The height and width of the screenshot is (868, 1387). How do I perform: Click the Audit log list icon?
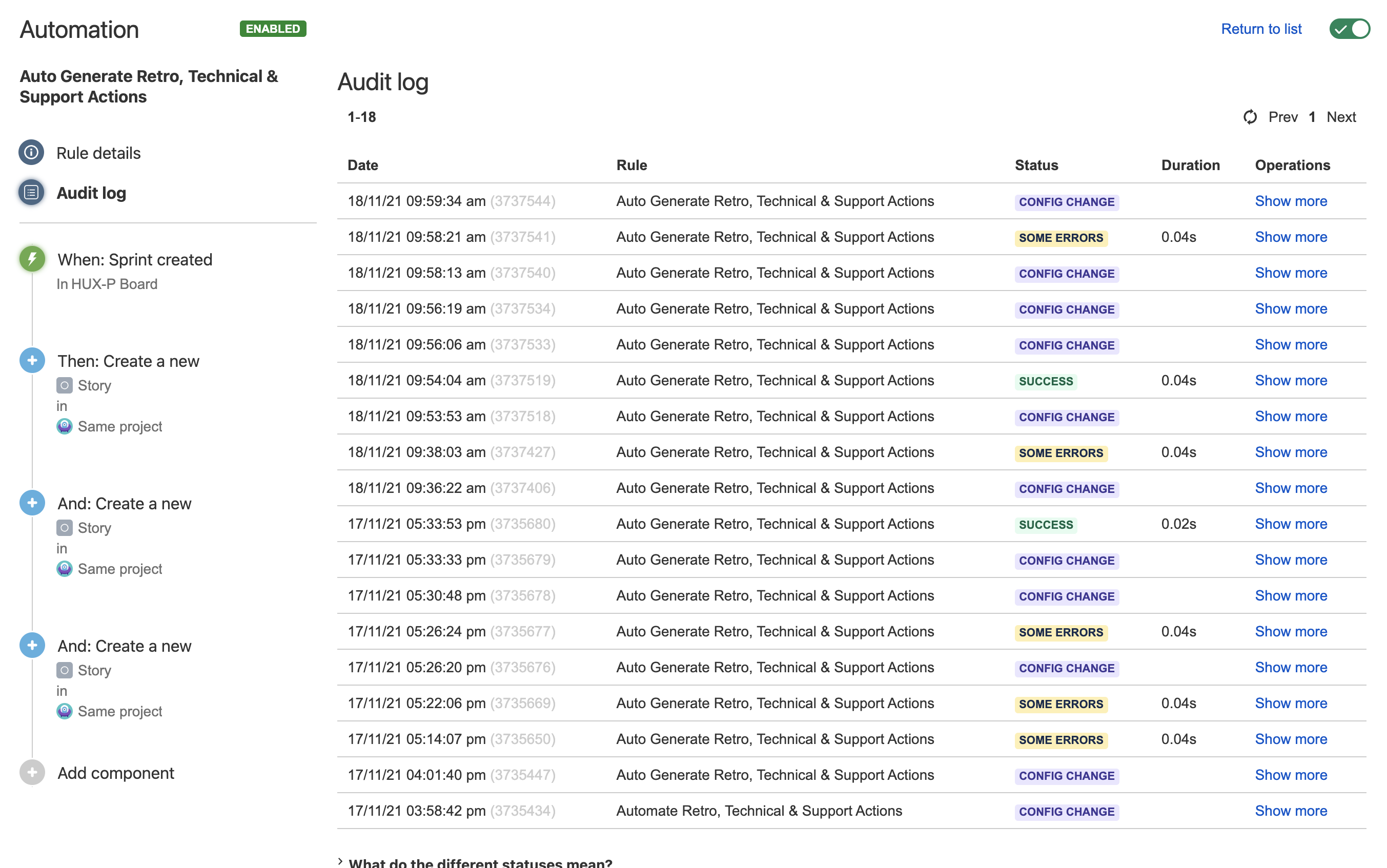[32, 193]
